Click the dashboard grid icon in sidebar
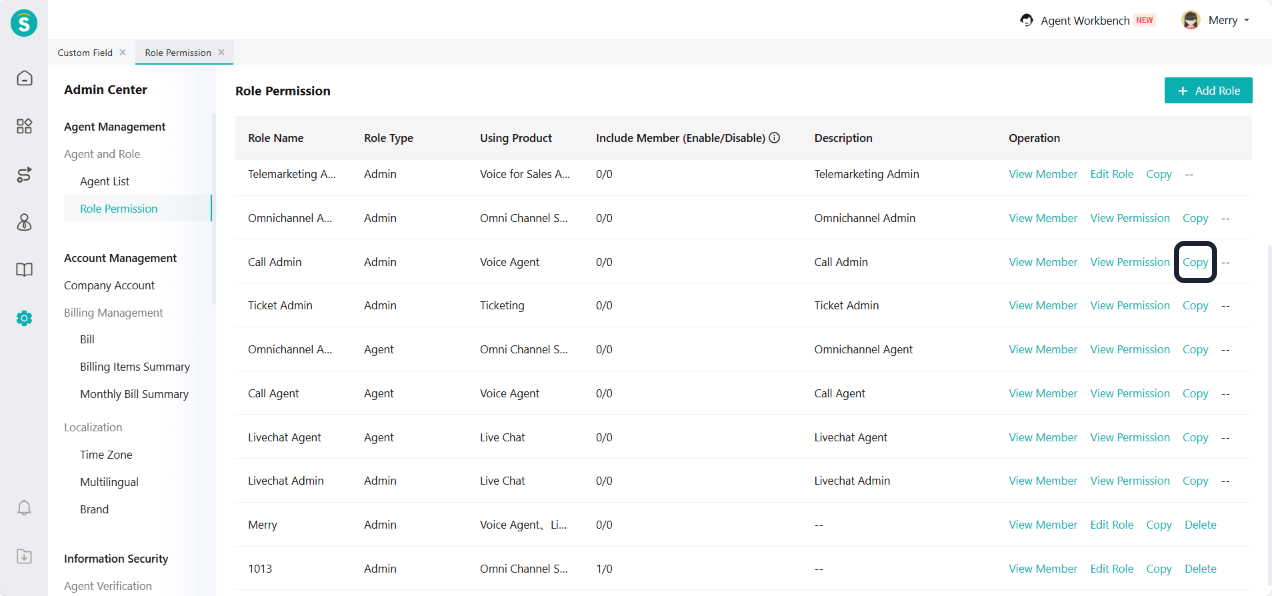Image resolution: width=1272 pixels, height=596 pixels. (x=24, y=126)
